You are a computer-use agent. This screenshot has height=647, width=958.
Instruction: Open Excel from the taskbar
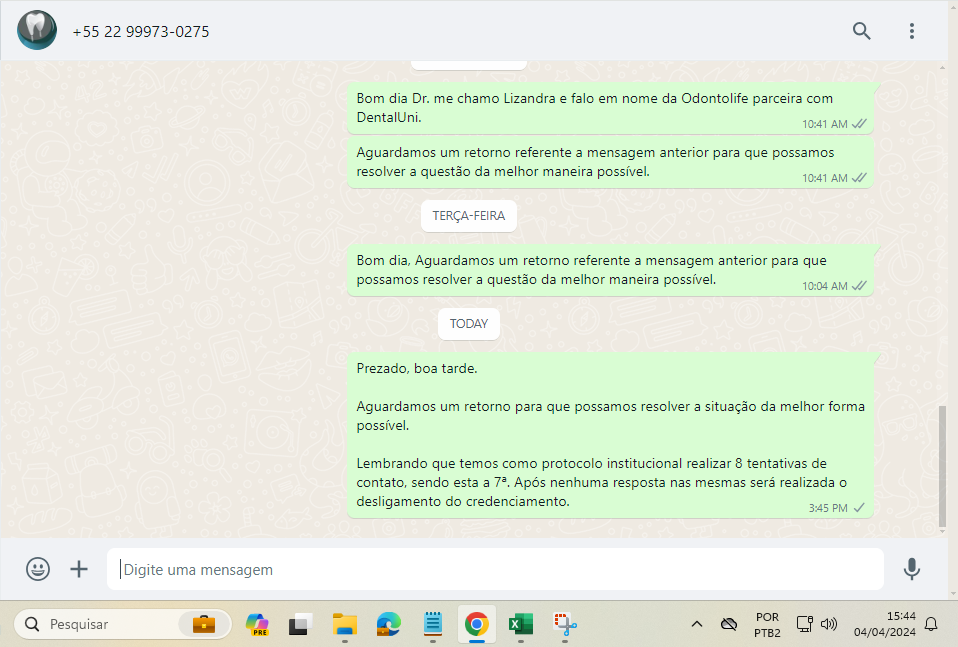point(521,624)
